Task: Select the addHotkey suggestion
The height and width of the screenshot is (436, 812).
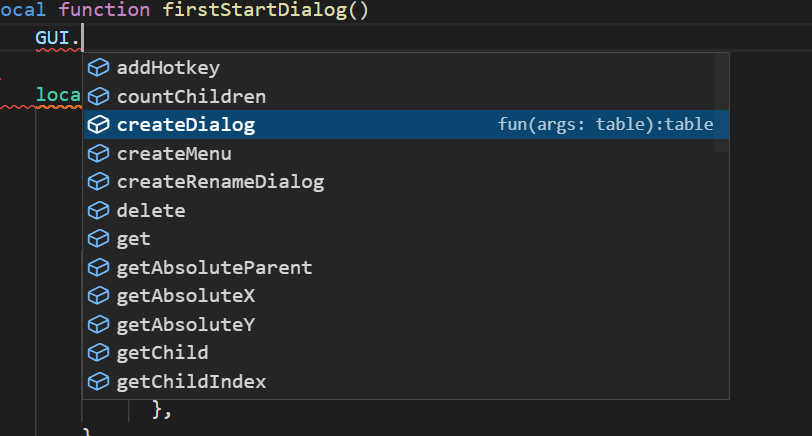Action: [406, 68]
